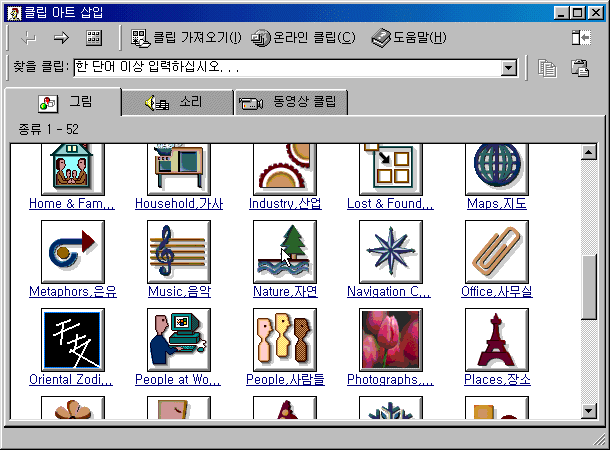Click the Maps,지도 category link
The height and width of the screenshot is (450, 610).
[497, 203]
